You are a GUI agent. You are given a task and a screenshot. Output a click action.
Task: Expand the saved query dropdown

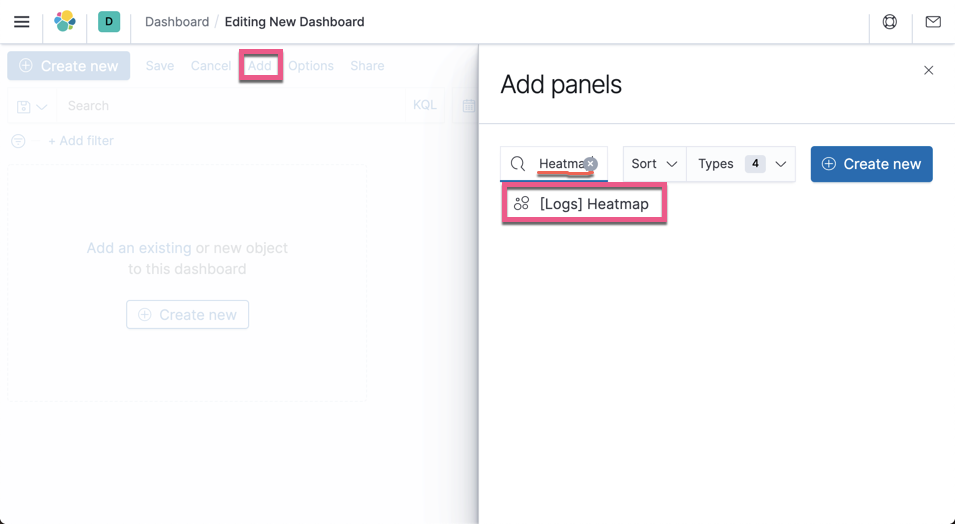[32, 107]
